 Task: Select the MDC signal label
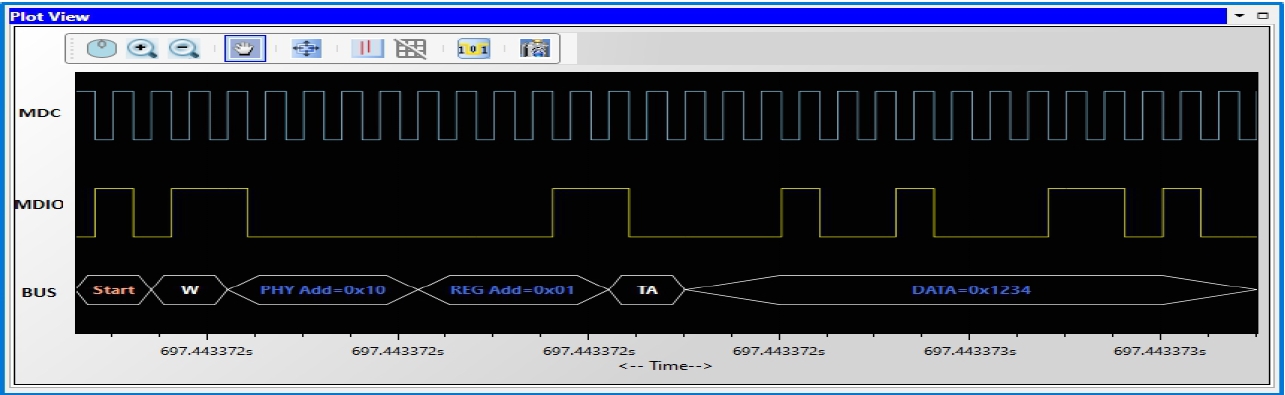(40, 113)
